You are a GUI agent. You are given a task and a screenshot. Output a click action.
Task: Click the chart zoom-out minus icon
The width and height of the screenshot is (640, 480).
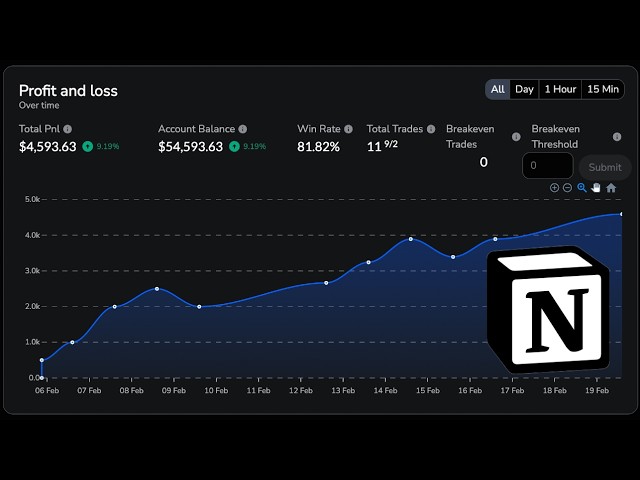tap(567, 188)
